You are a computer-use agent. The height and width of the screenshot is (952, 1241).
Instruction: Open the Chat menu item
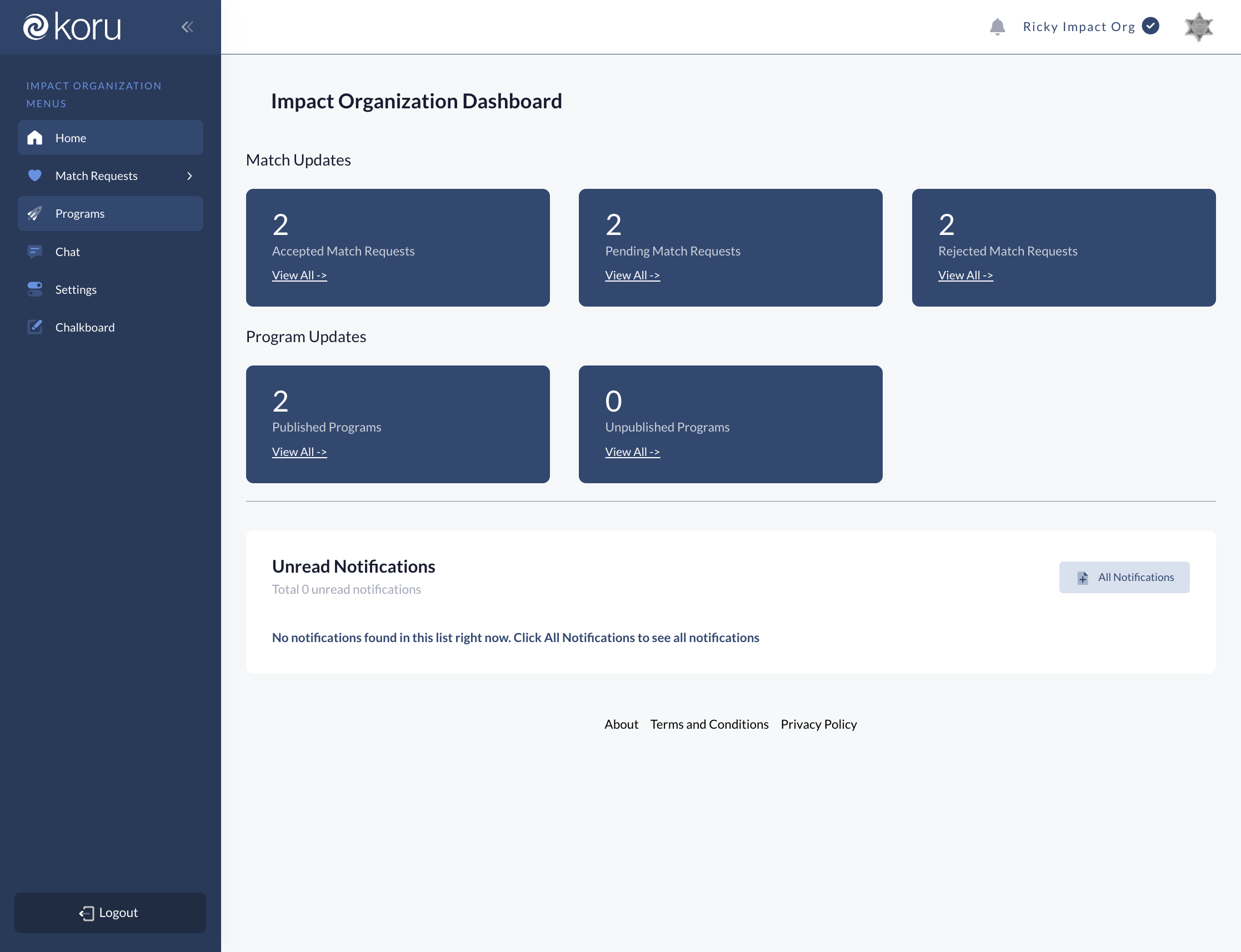(x=111, y=252)
